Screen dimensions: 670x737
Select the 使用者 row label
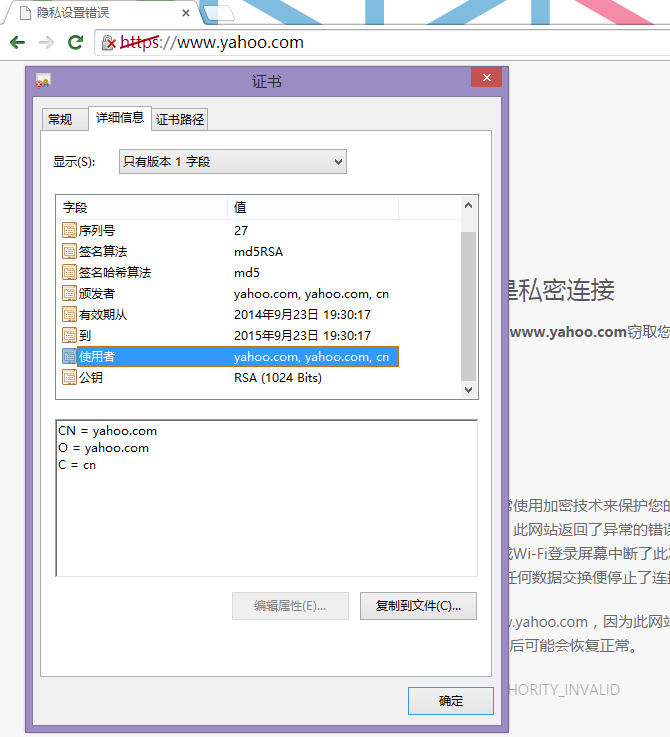point(97,357)
